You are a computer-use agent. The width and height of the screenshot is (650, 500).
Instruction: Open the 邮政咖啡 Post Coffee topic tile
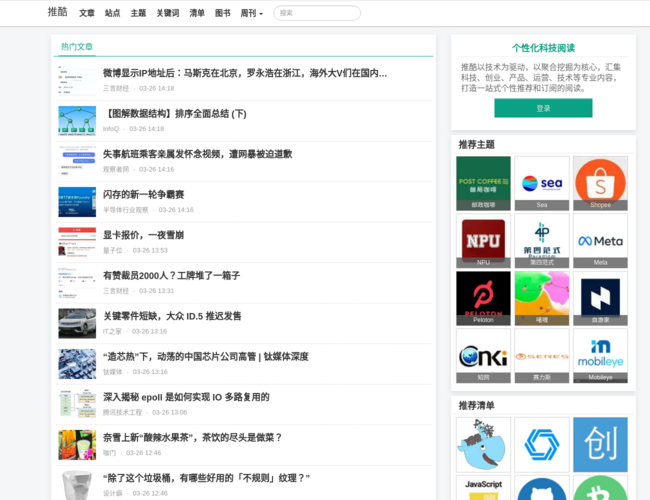(x=483, y=183)
